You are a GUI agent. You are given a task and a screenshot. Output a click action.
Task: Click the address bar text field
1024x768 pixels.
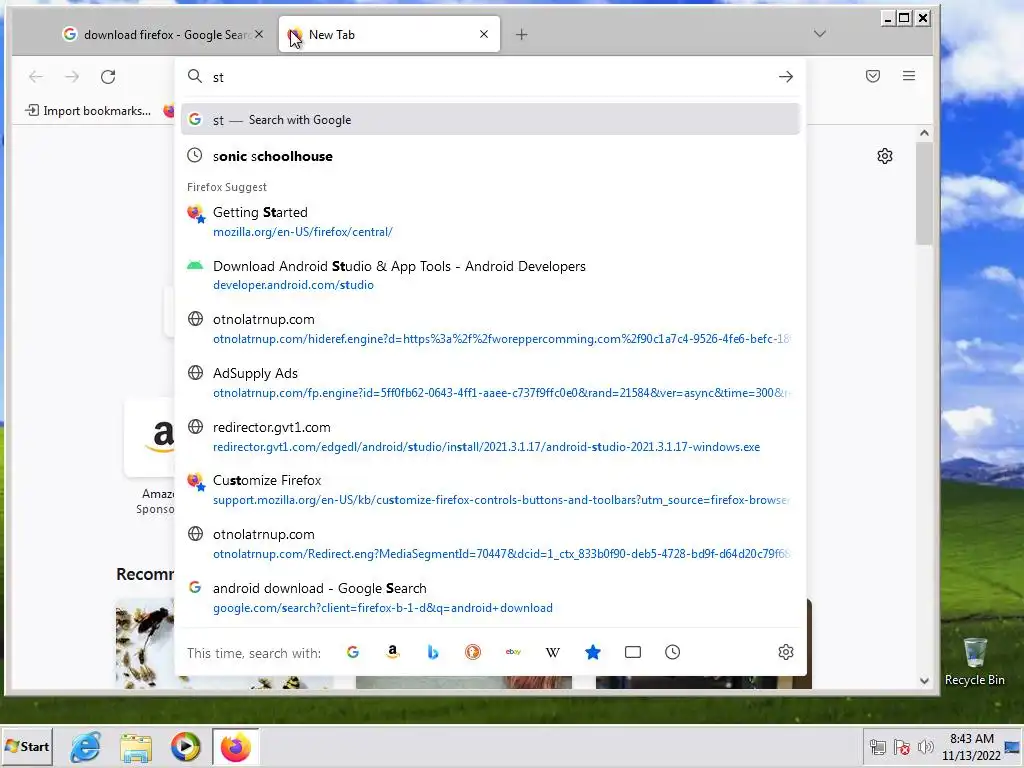click(490, 77)
